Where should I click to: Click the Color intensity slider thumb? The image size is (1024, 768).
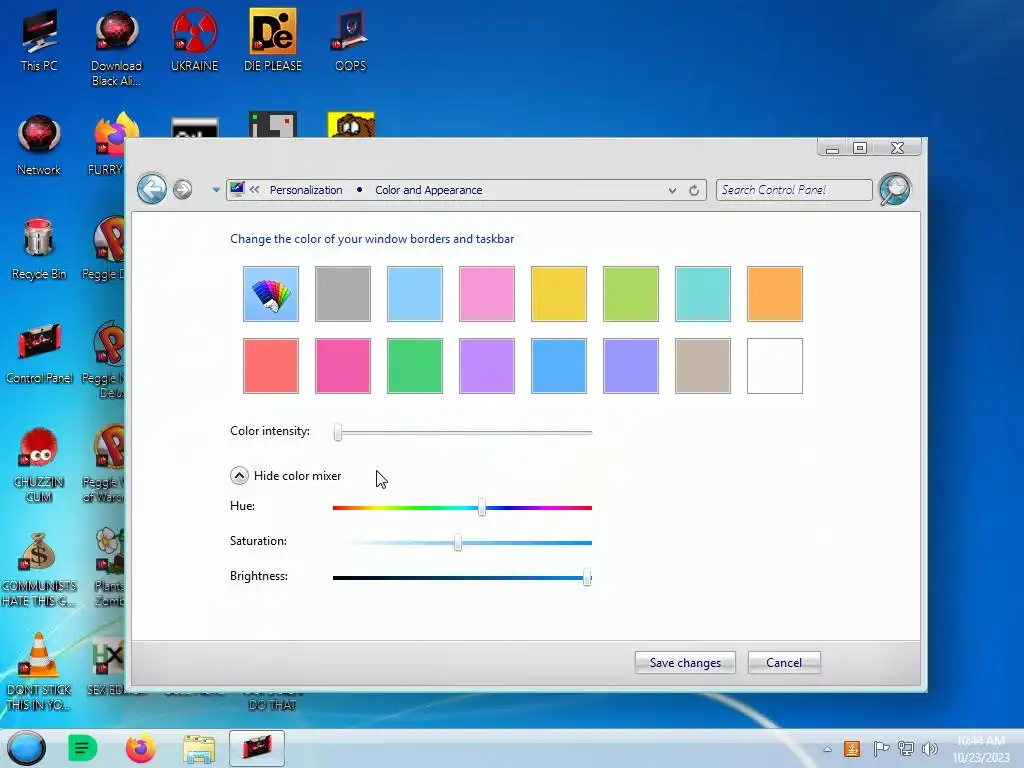pyautogui.click(x=338, y=432)
